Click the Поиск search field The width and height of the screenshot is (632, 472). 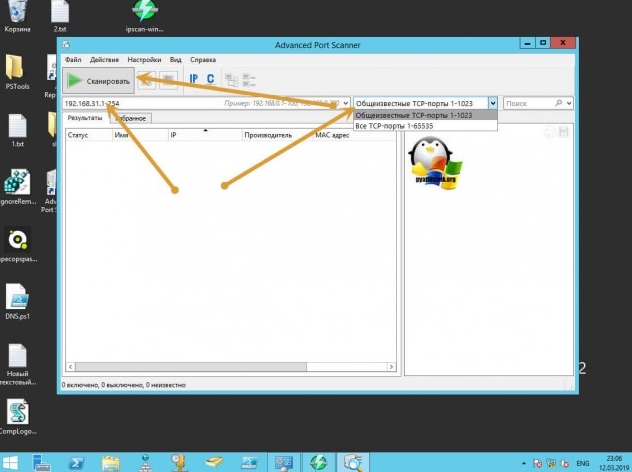[x=530, y=103]
